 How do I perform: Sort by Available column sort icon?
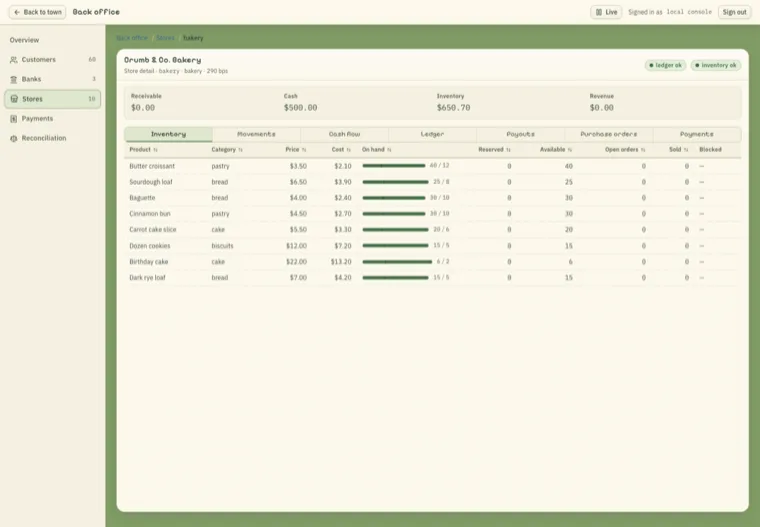570,150
